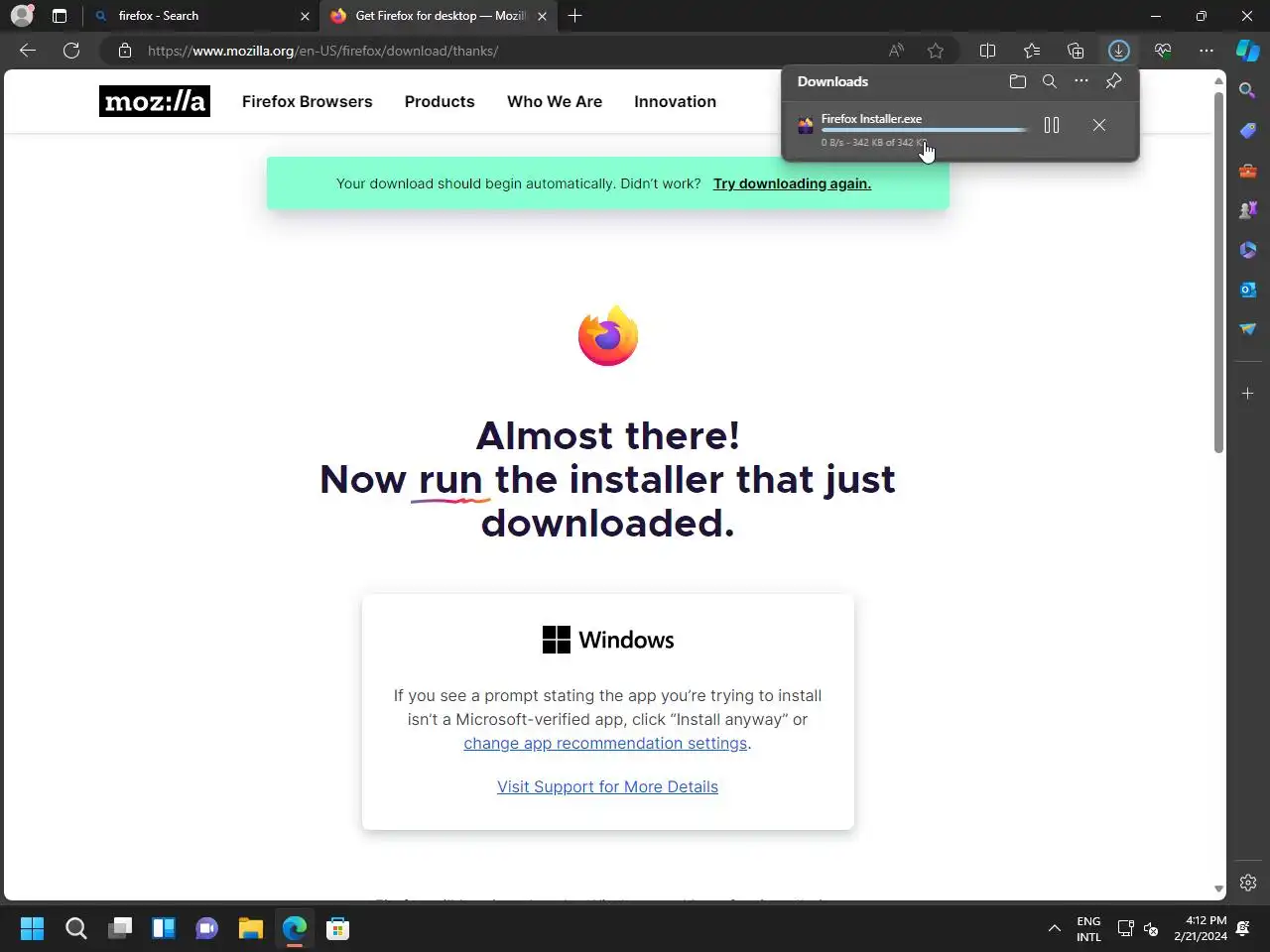The width and height of the screenshot is (1270, 952).
Task: Open the Innovation menu
Action: [x=675, y=101]
